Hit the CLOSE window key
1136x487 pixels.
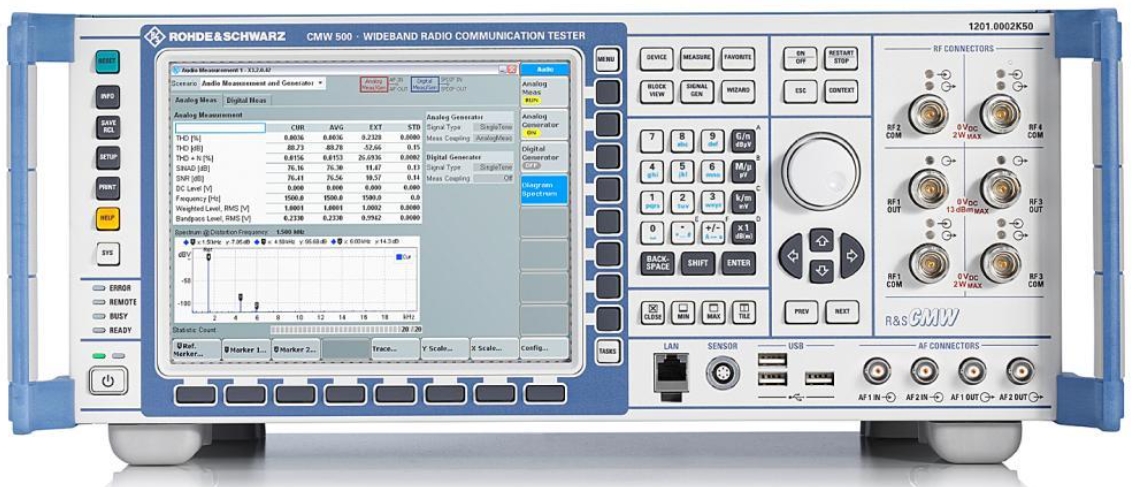pyautogui.click(x=652, y=312)
